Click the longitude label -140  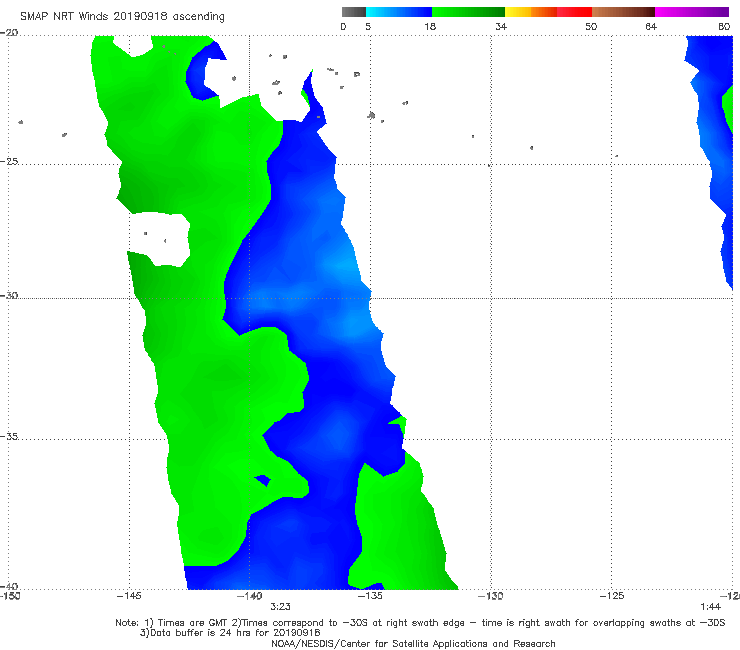[x=250, y=596]
